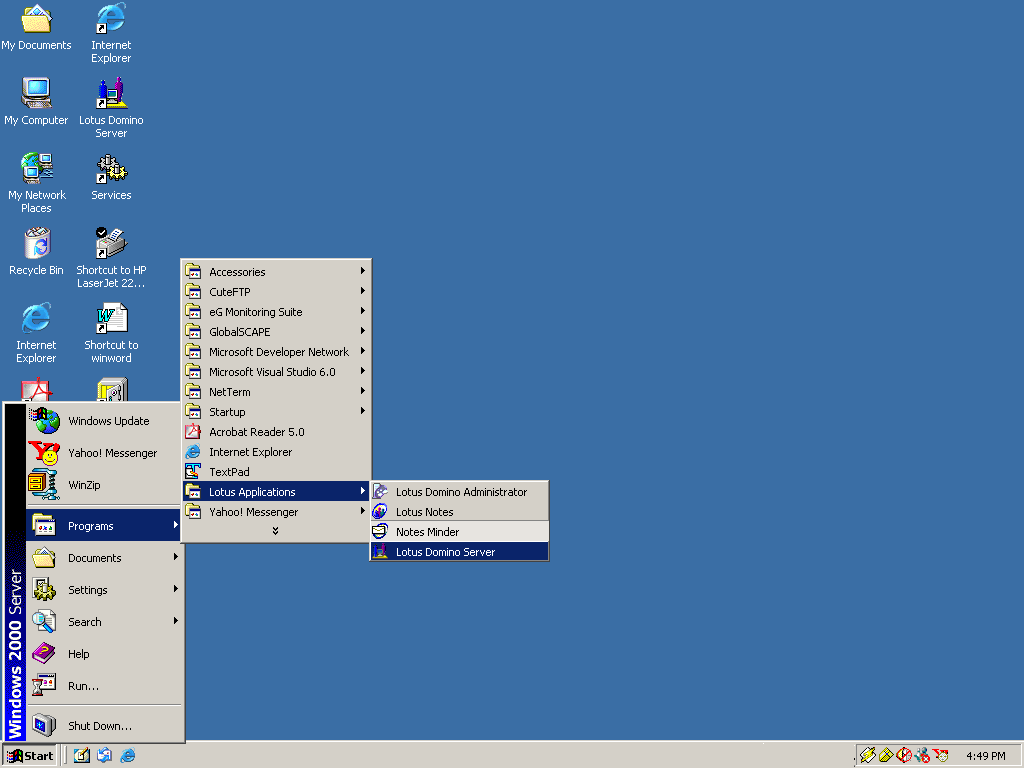Click the tray icon left of the Yahoo smiley
The image size is (1024, 768).
pos(922,756)
